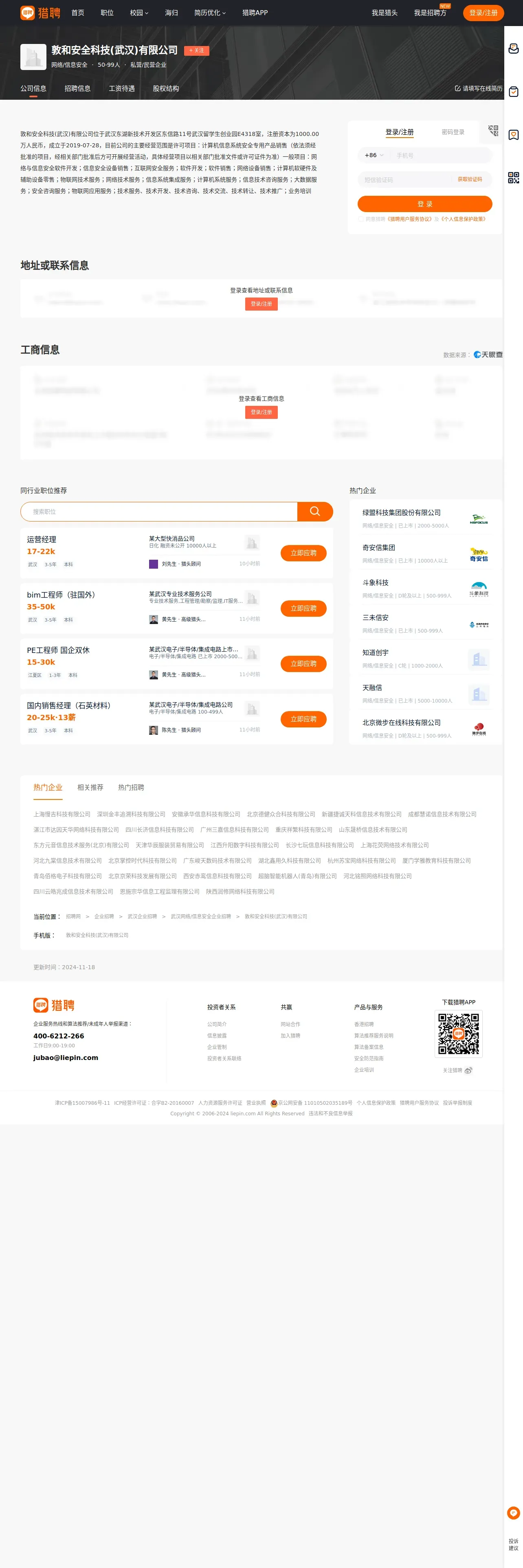523x1568 pixels.
Task: Open the 上海惺吉科技有限公司 link
Action: pyautogui.click(x=62, y=814)
